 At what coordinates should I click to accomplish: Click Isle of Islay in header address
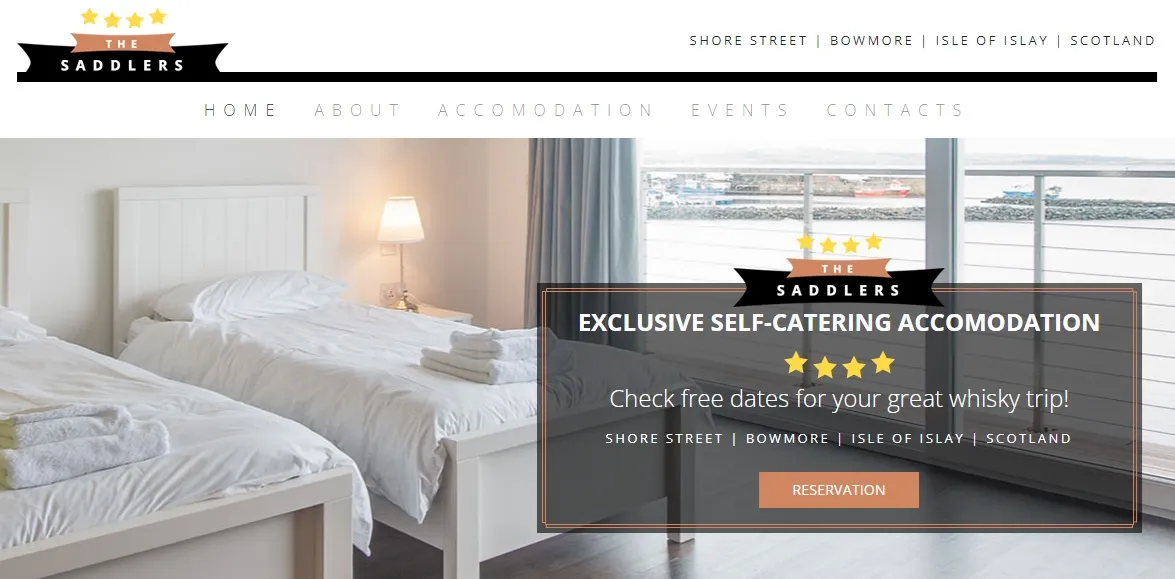pos(991,40)
